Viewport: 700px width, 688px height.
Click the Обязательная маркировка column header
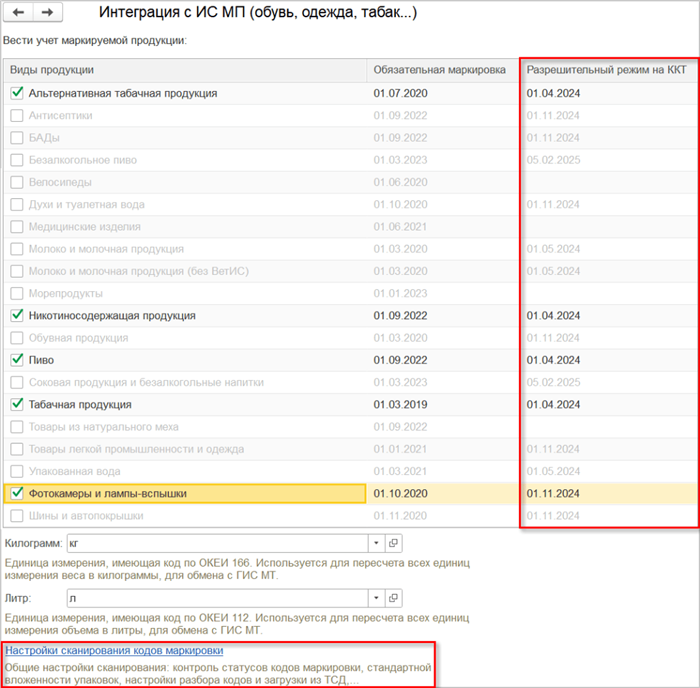point(443,70)
